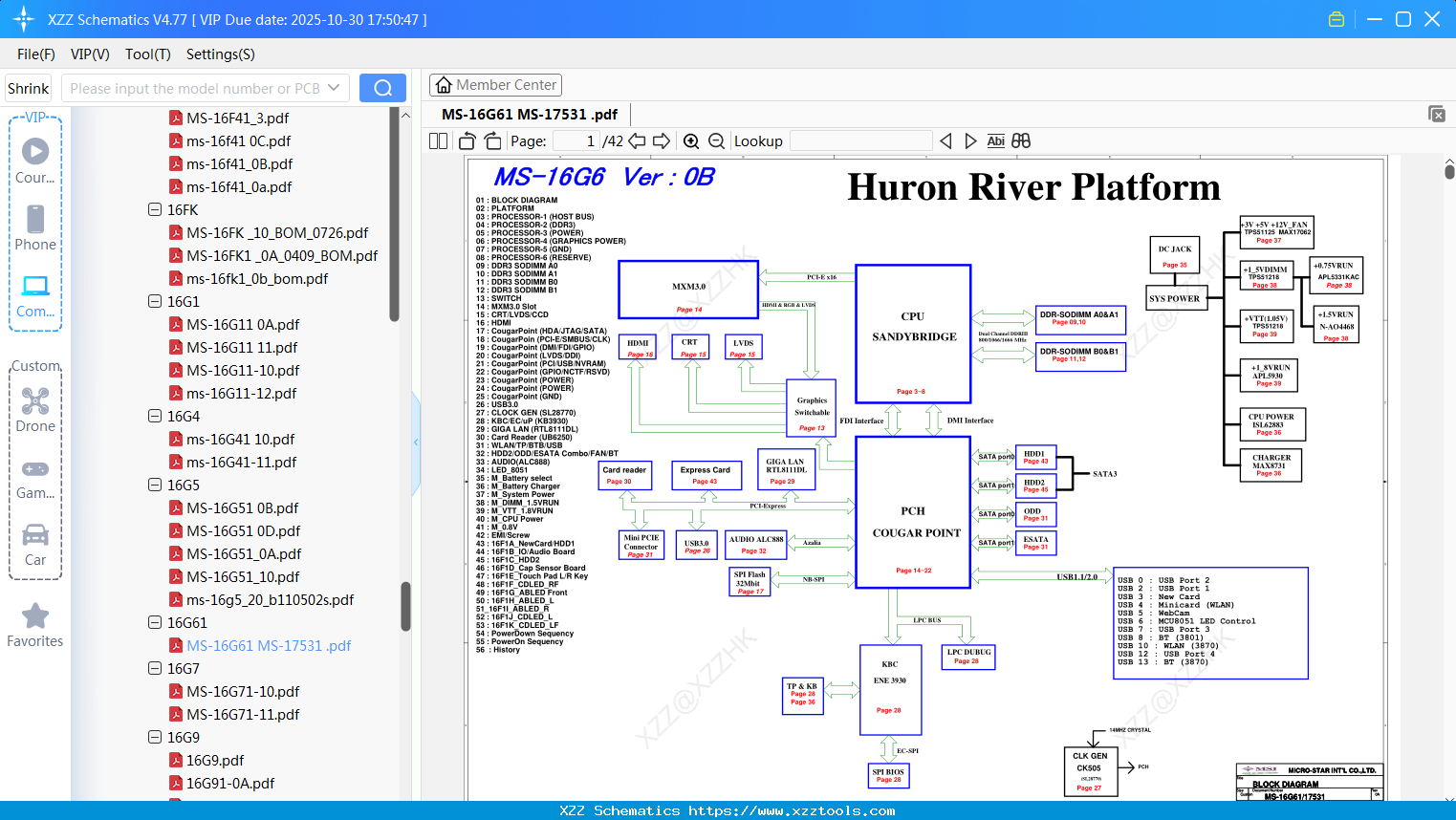This screenshot has height=820, width=1456.
Task: Open MS-16G51 0B.pdf
Action: point(242,507)
